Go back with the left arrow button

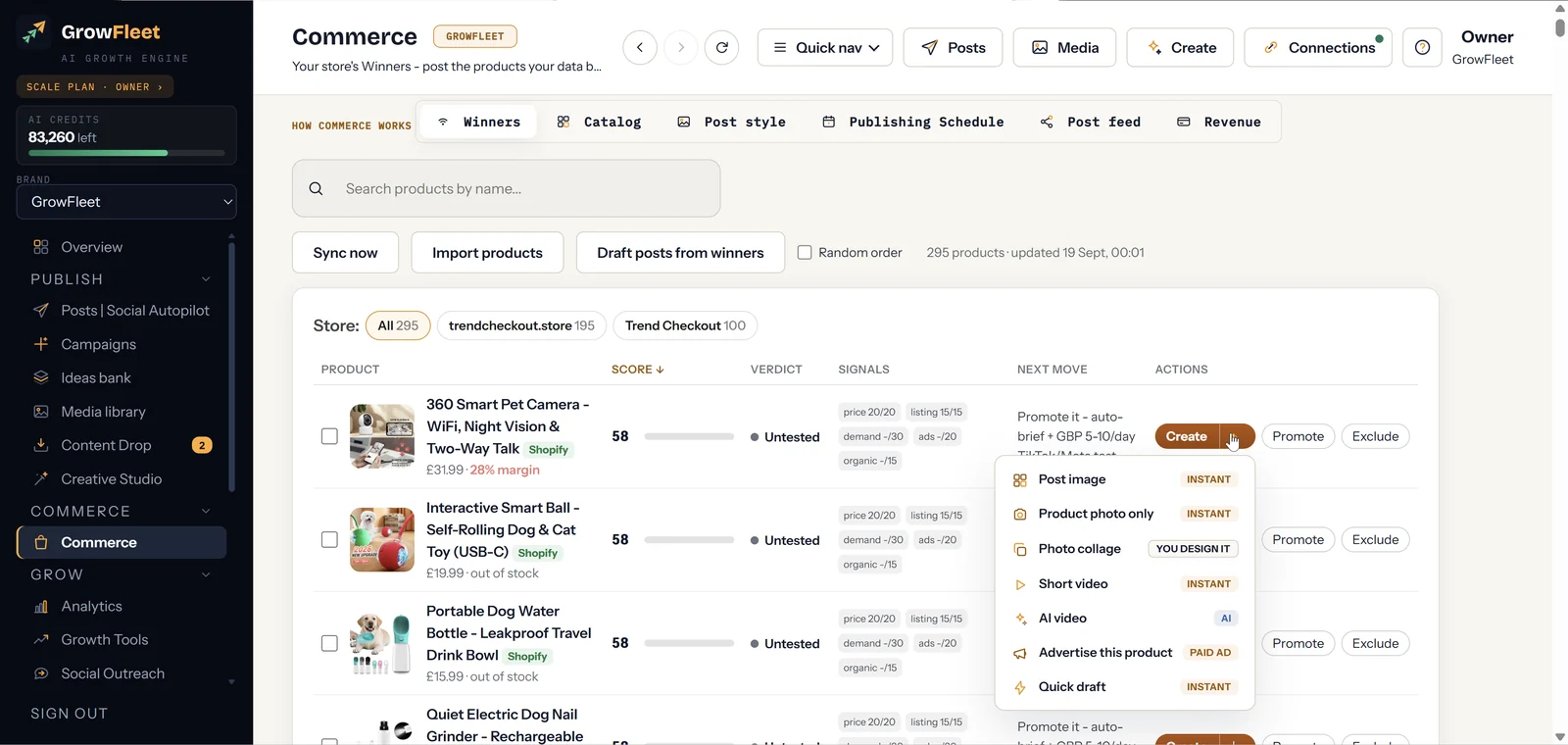640,47
